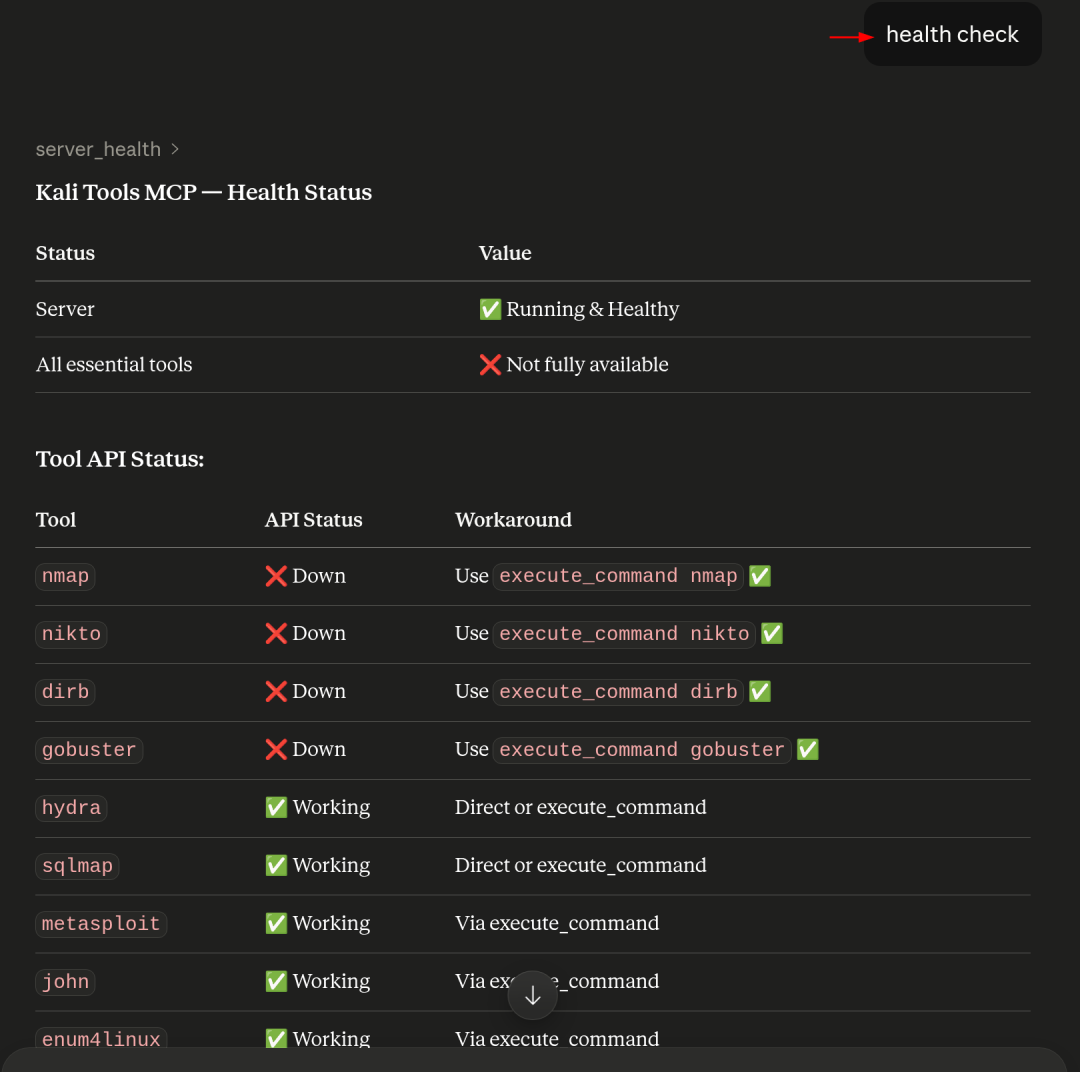
Task: Click the 'execute_command dirb' code snippet
Action: click(x=618, y=692)
